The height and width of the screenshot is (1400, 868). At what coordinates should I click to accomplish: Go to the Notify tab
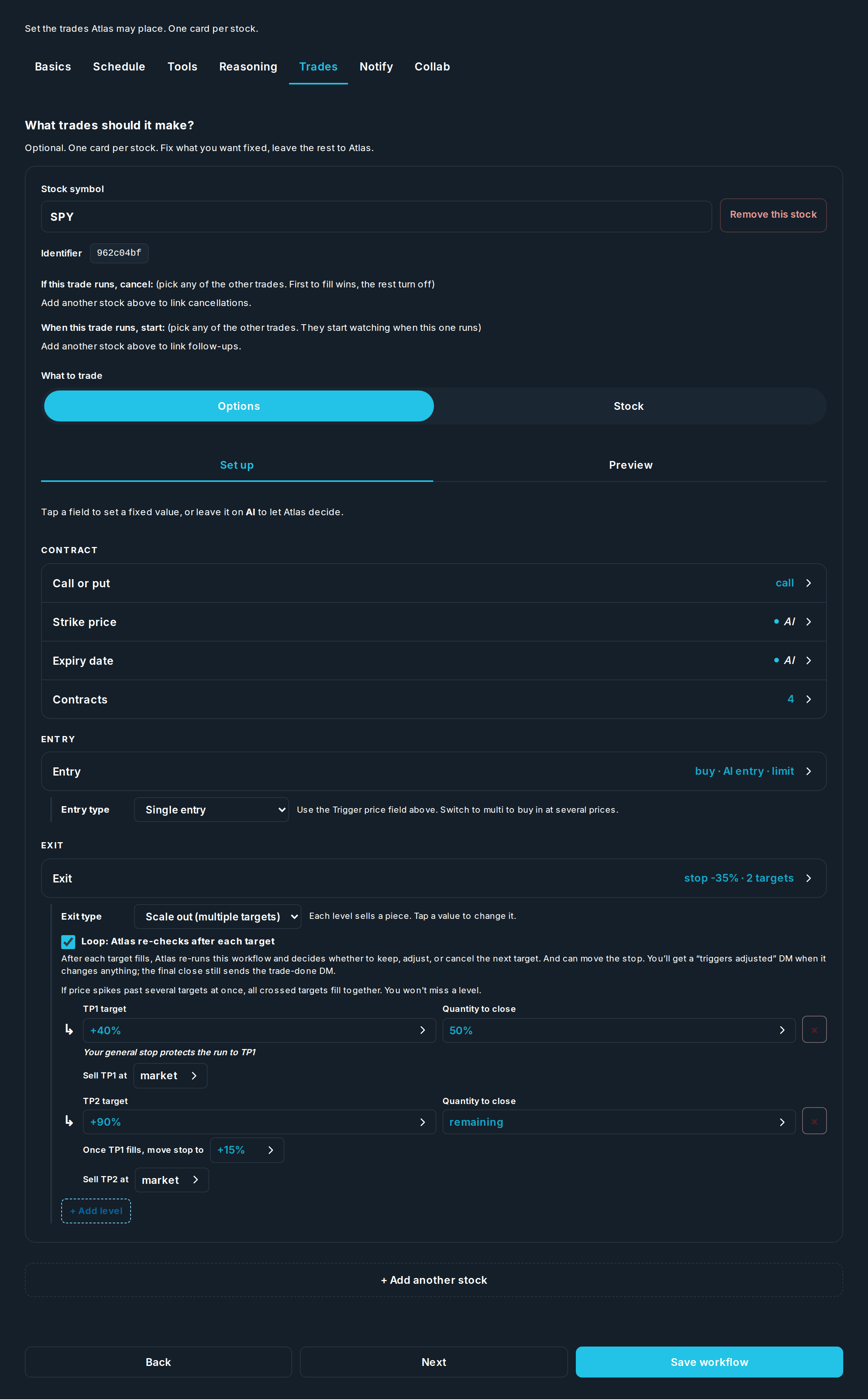coord(376,67)
